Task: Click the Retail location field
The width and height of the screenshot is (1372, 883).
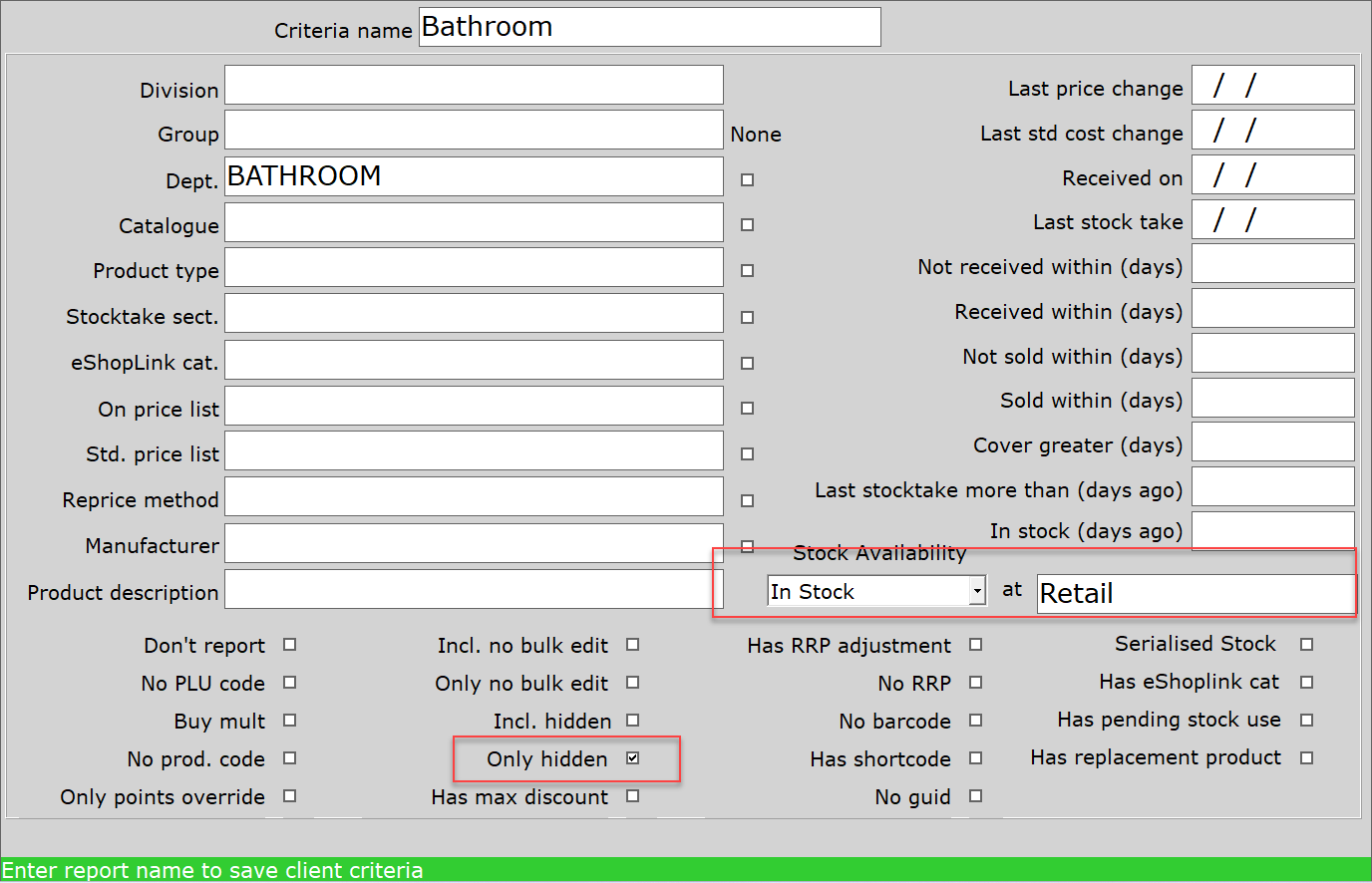Action: [1195, 592]
